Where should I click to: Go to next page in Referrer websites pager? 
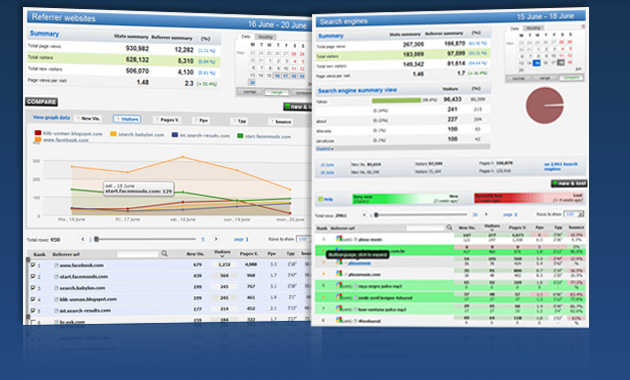coord(216,239)
